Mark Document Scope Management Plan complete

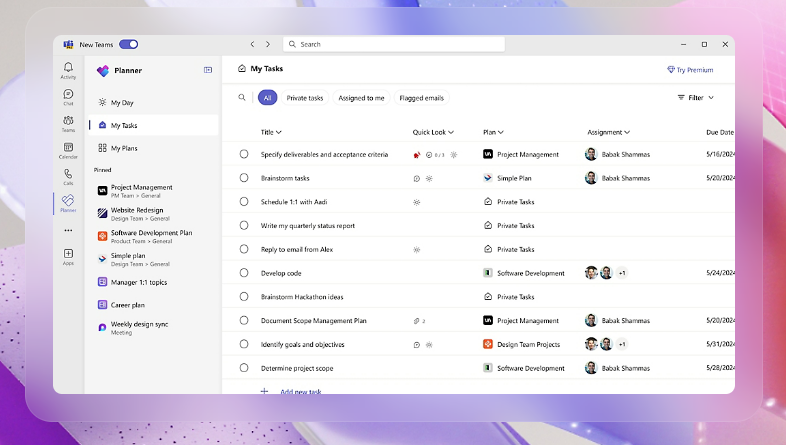[x=244, y=320]
